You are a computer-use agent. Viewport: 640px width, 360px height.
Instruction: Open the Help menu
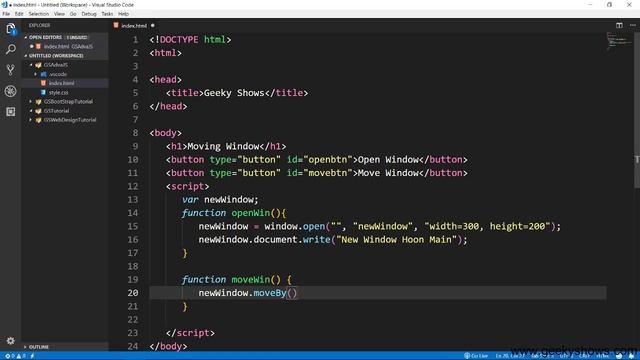pyautogui.click(x=123, y=14)
